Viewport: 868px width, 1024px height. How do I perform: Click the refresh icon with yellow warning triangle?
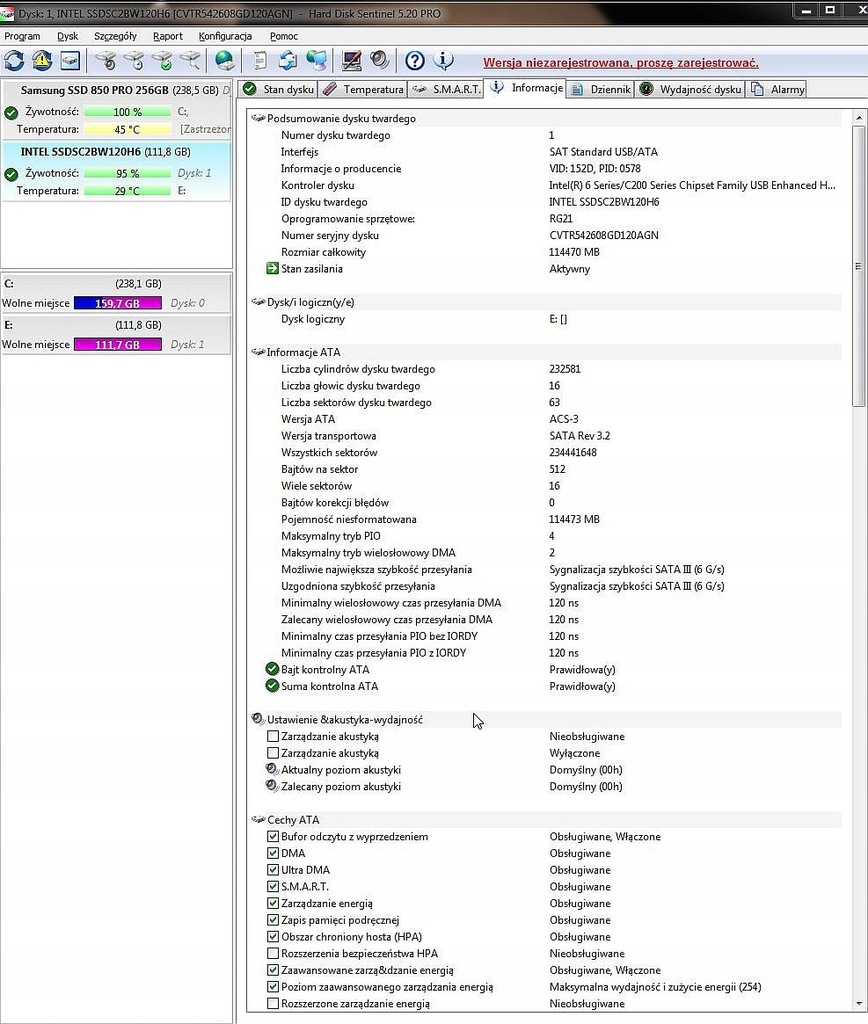(42, 61)
